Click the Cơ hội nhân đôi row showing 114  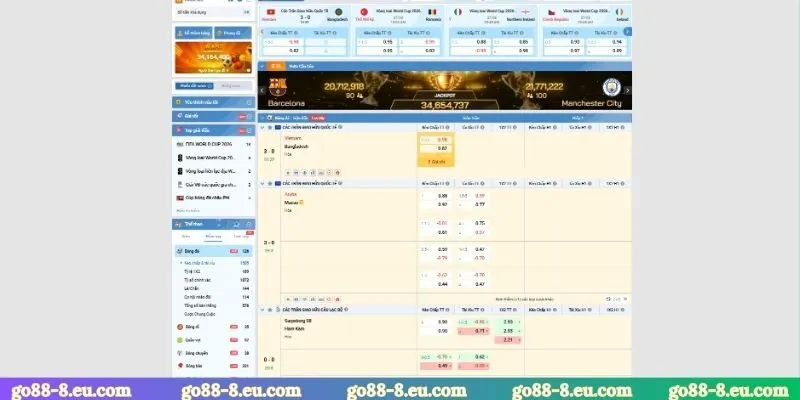[x=216, y=297]
